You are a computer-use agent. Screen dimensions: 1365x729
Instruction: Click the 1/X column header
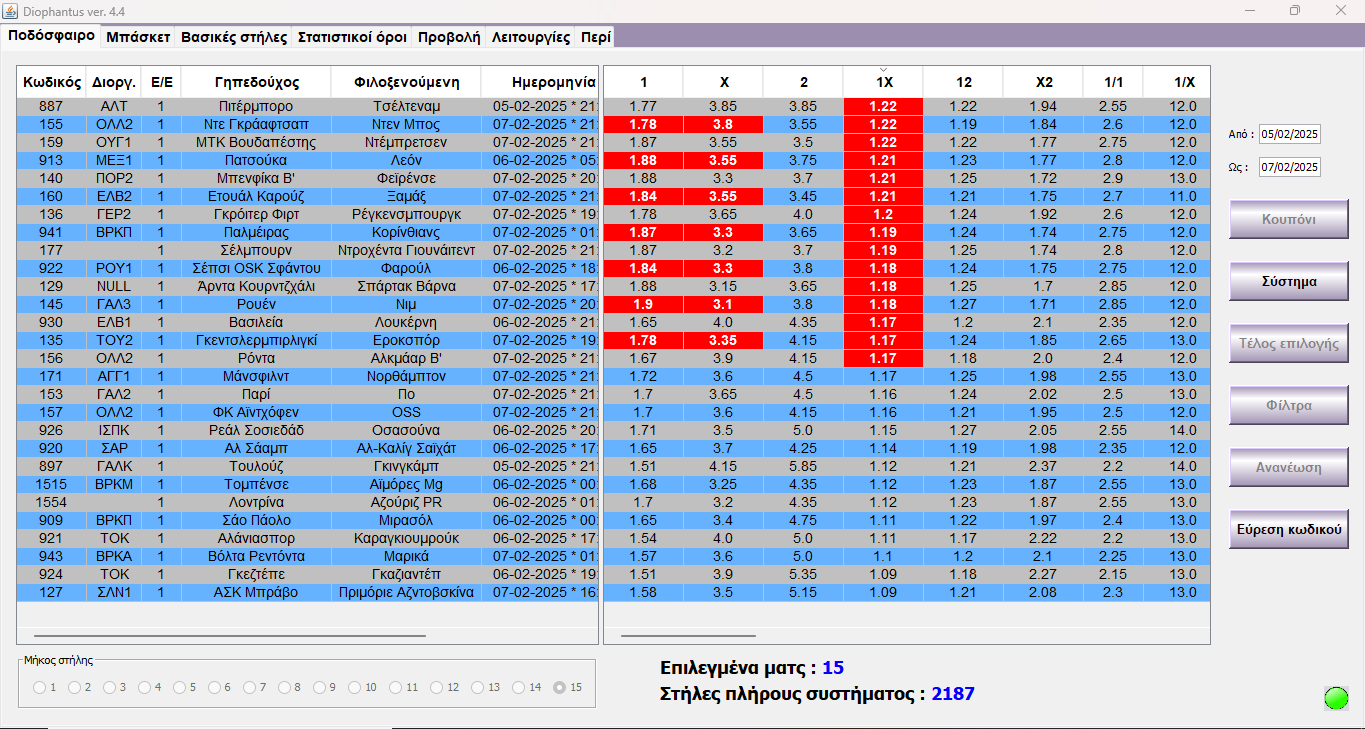1177,82
